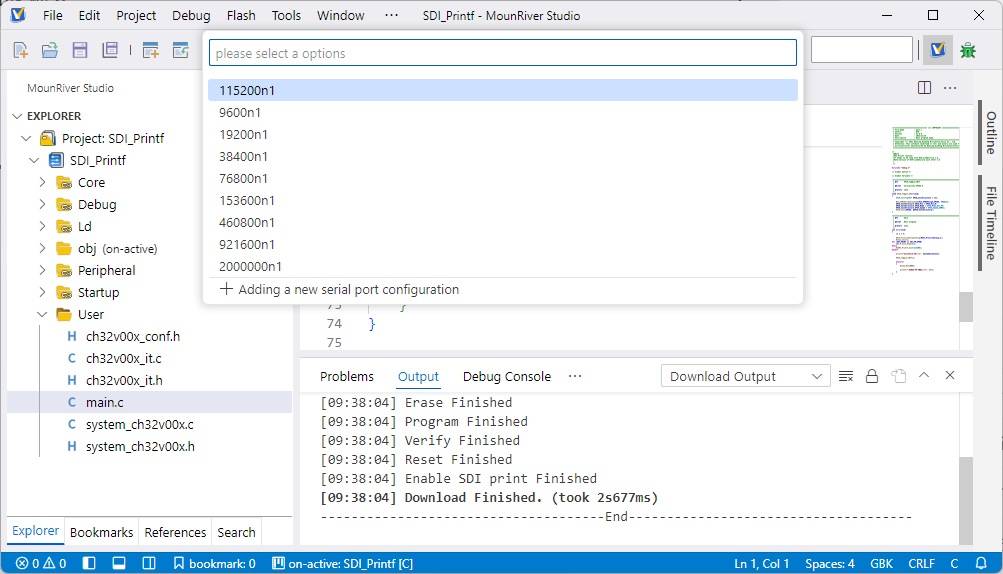Click the Open Folder toolbar icon
Viewport: 1003px width, 574px height.
[x=49, y=50]
